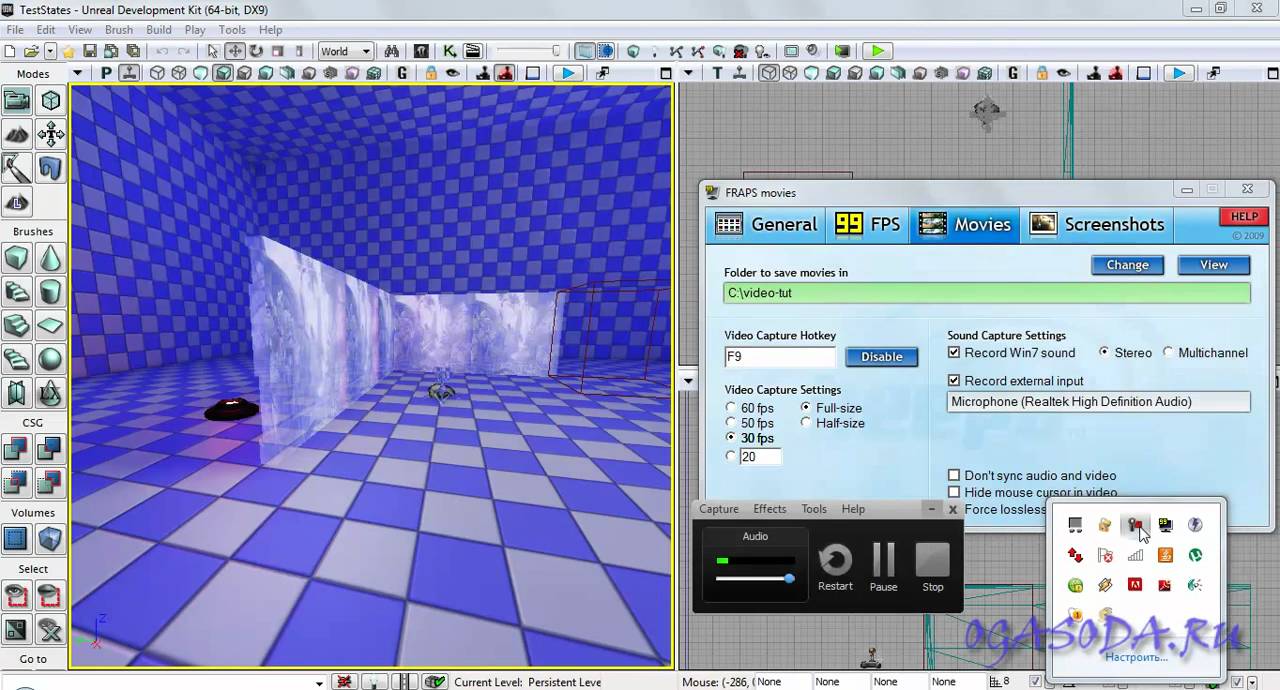Open Current Level dropdown arrow
This screenshot has width=1280, height=690.
[x=320, y=683]
